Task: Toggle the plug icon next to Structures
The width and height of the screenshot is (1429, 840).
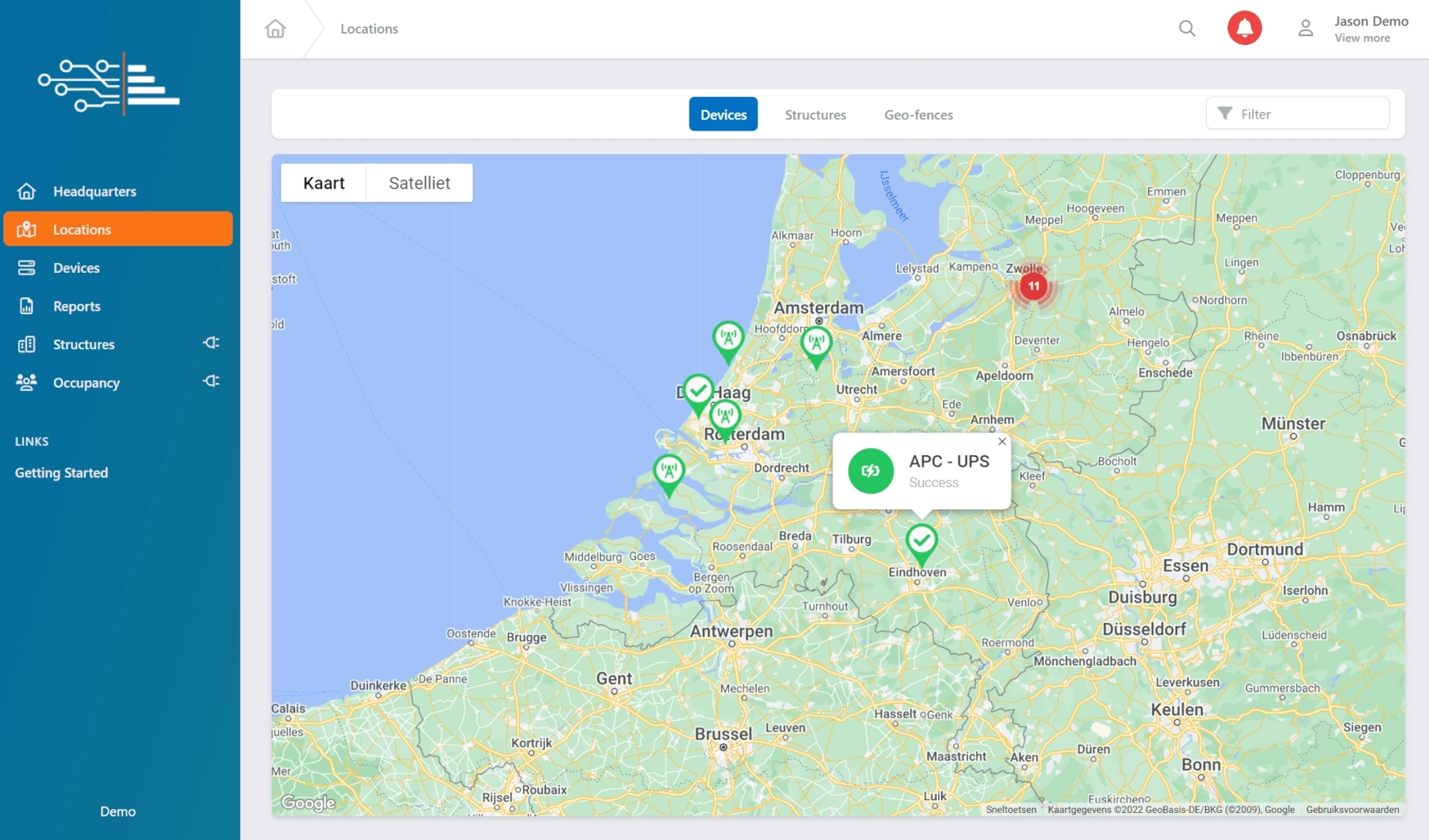Action: point(211,343)
